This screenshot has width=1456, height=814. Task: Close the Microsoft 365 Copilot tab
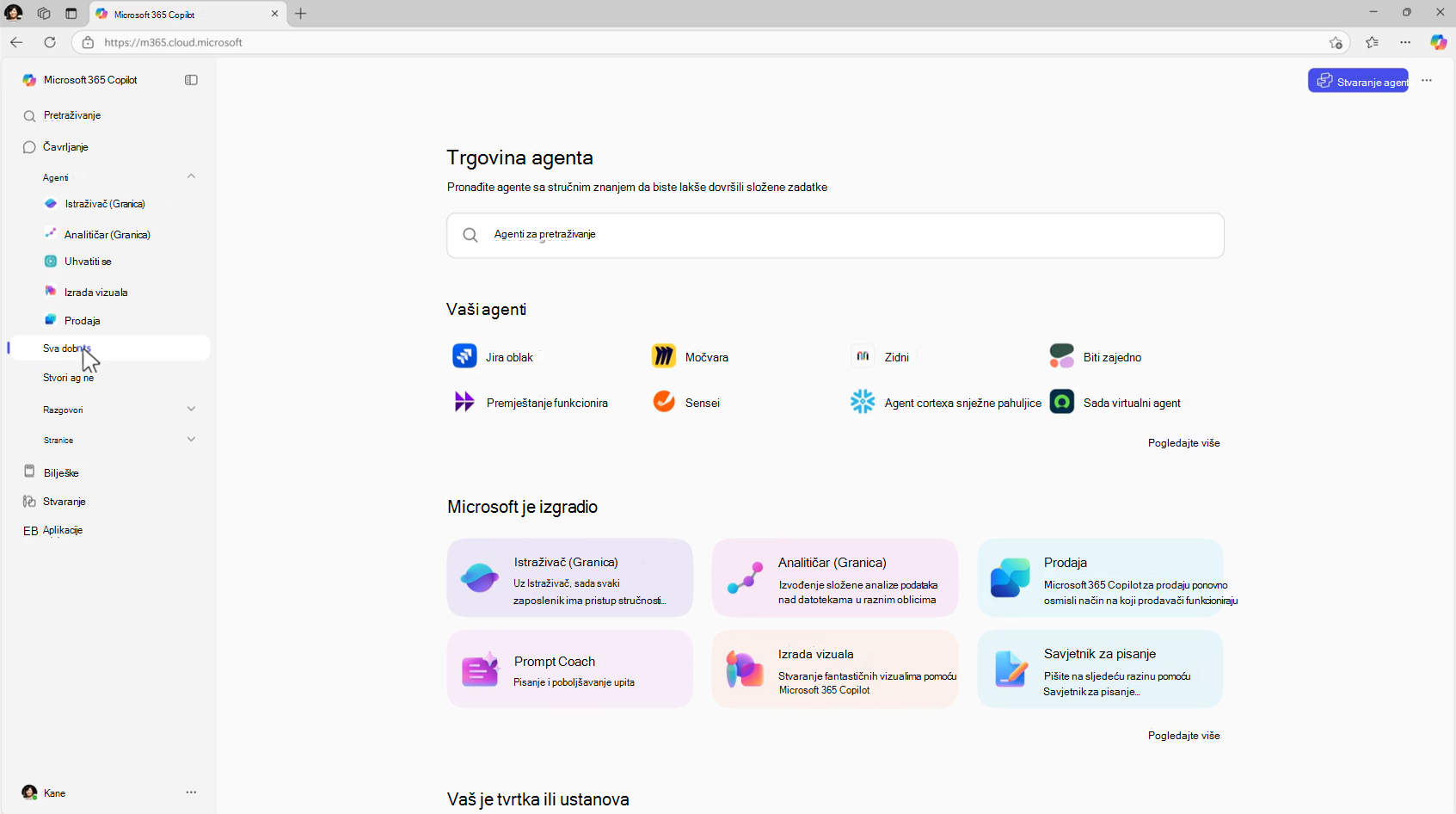tap(274, 14)
